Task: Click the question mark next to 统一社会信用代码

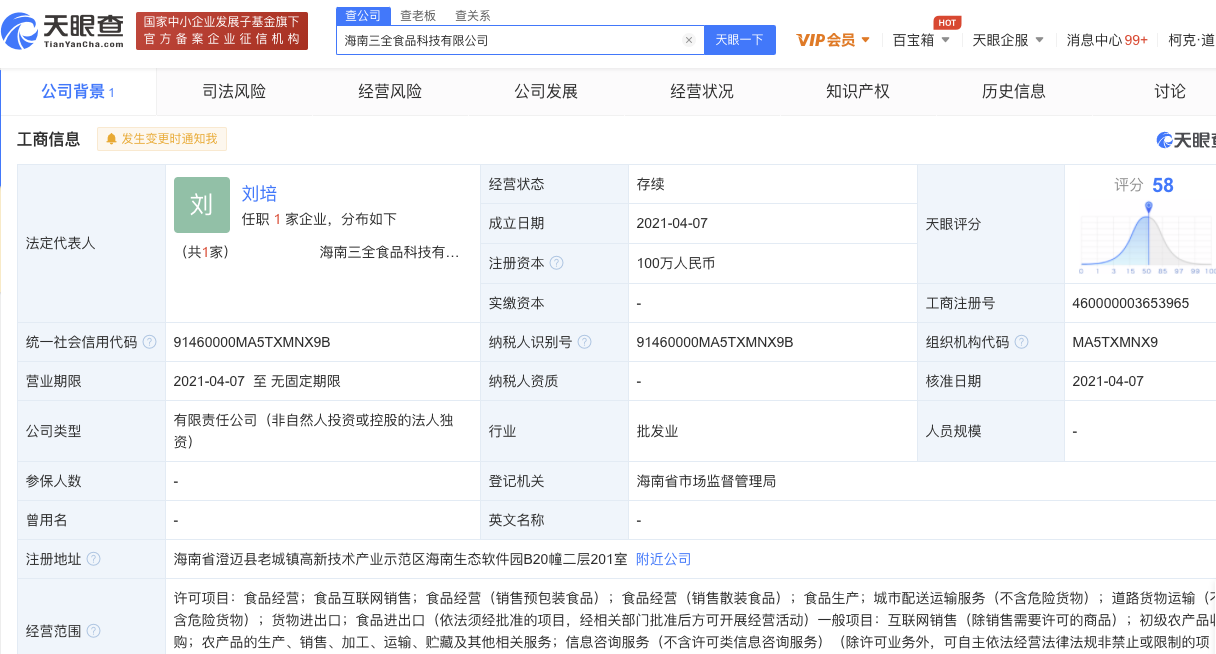Action: 149,341
